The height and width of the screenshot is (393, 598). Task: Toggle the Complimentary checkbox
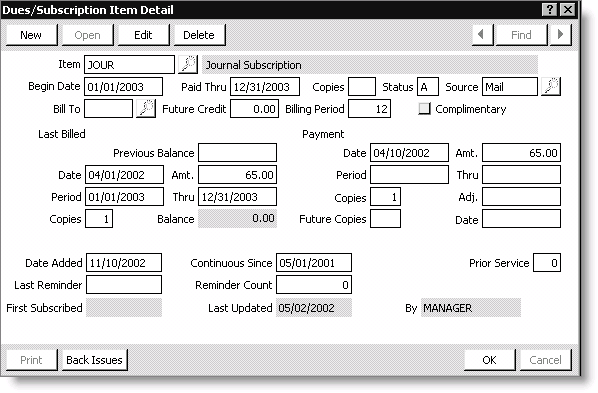424,109
